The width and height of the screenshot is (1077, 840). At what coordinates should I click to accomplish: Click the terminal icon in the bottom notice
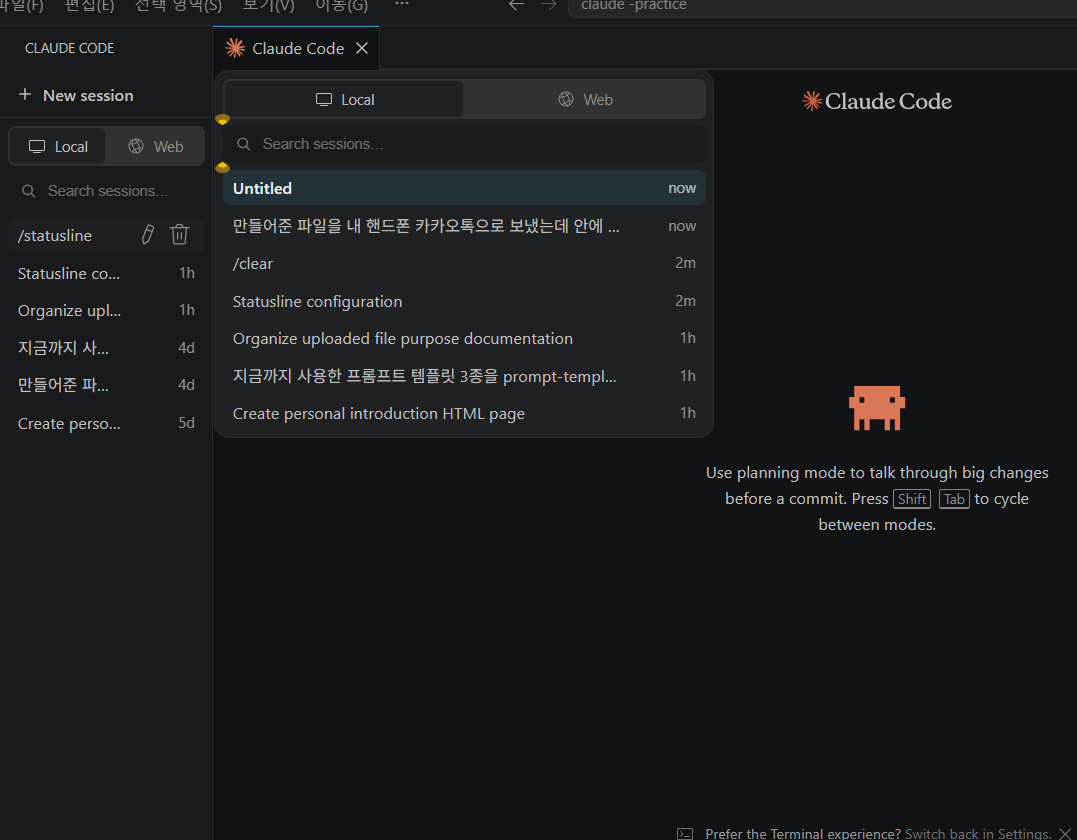point(685,833)
